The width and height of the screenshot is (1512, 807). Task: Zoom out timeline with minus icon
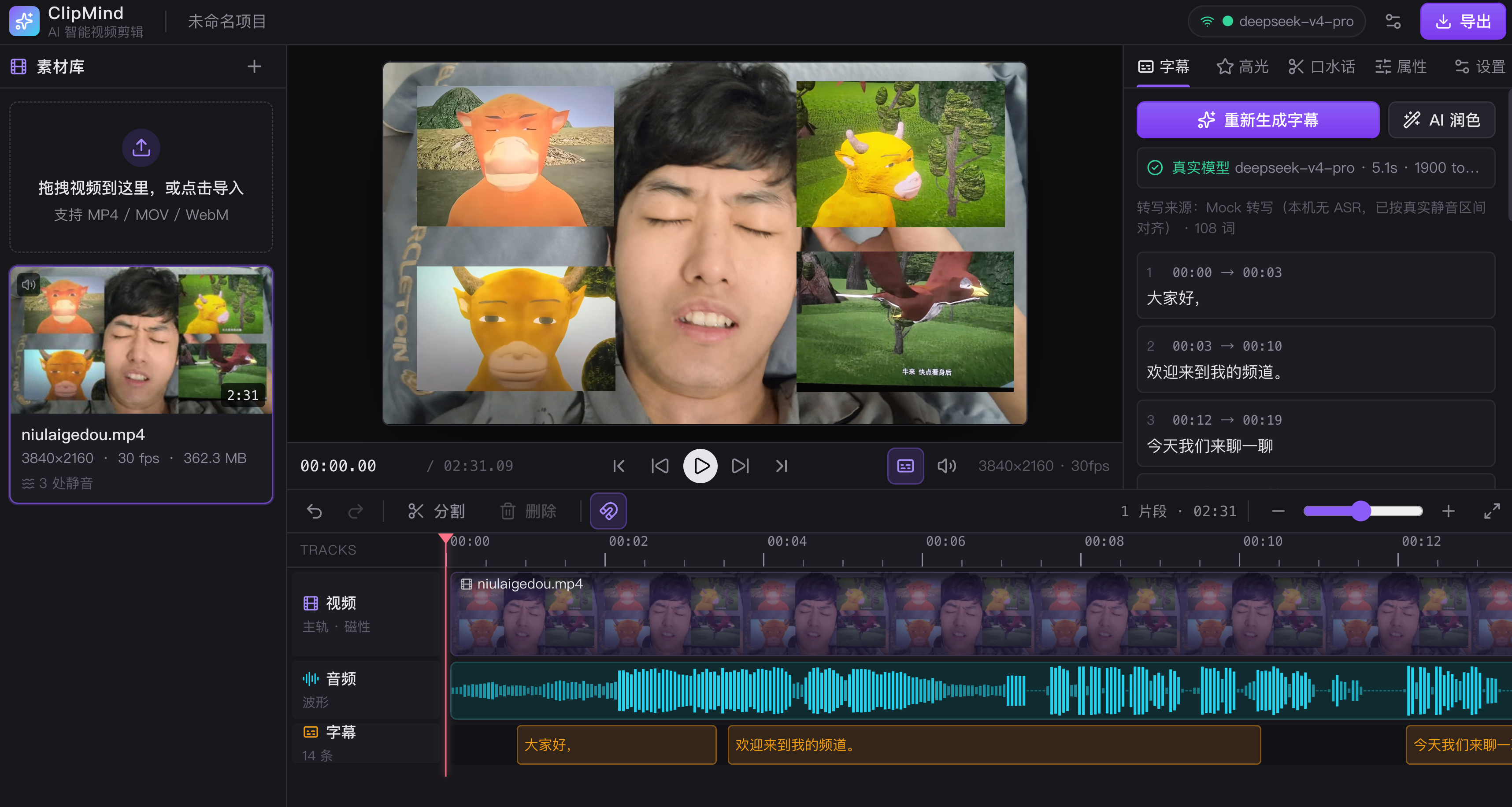pos(1279,511)
